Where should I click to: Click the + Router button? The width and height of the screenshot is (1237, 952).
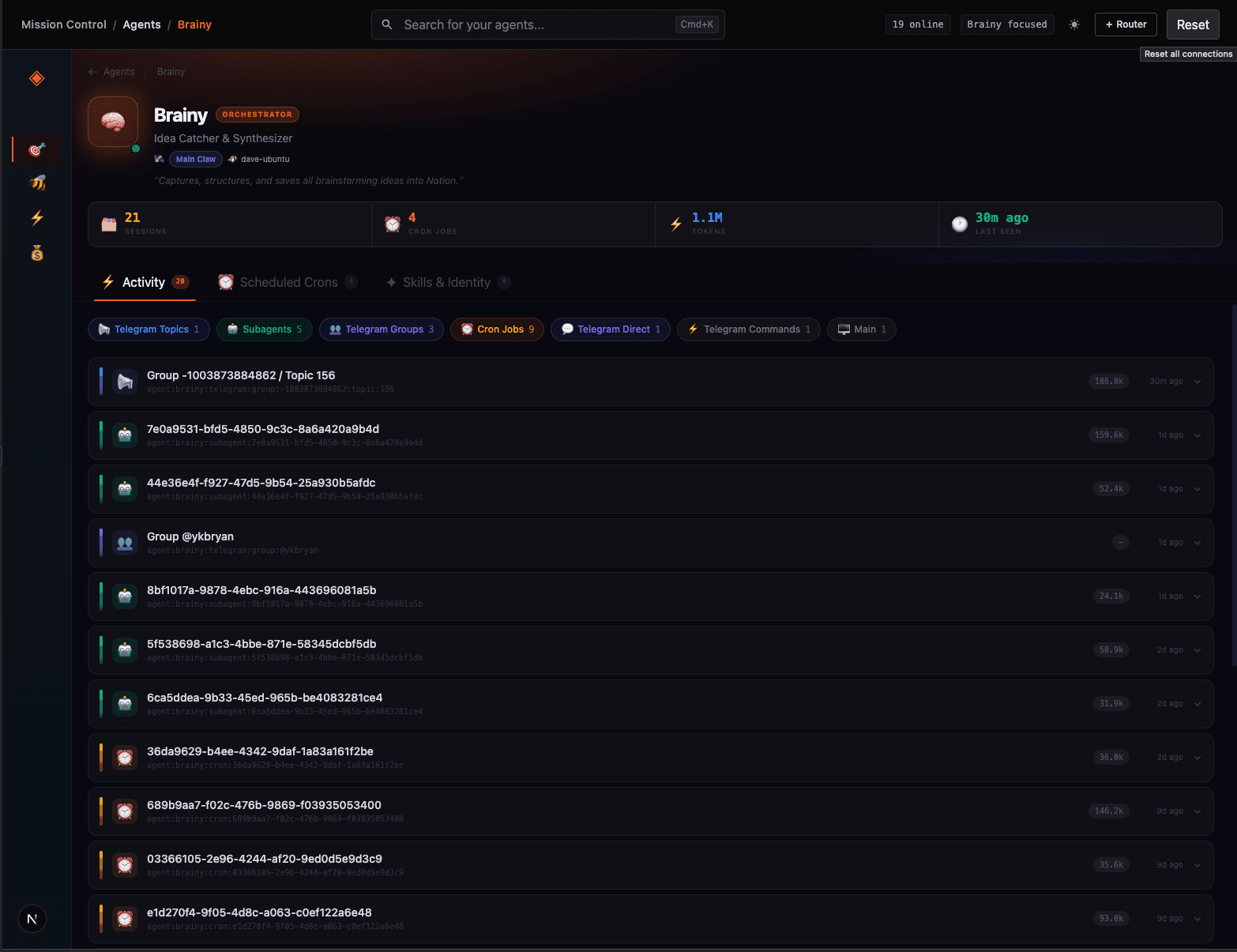[x=1126, y=24]
